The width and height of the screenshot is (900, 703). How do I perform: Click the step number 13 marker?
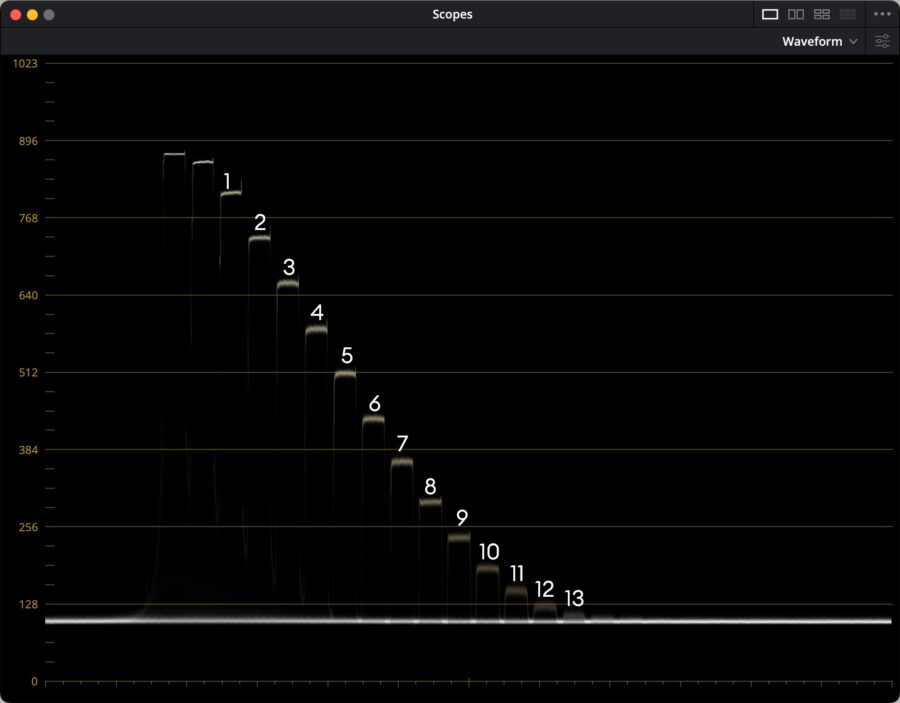(x=574, y=598)
